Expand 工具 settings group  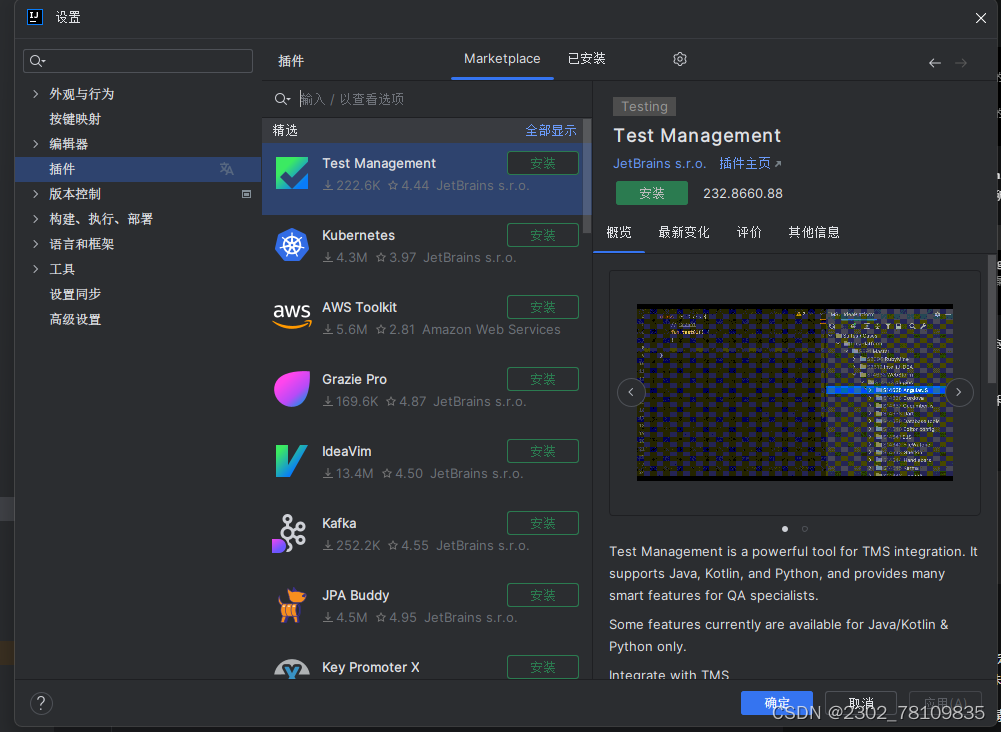36,269
